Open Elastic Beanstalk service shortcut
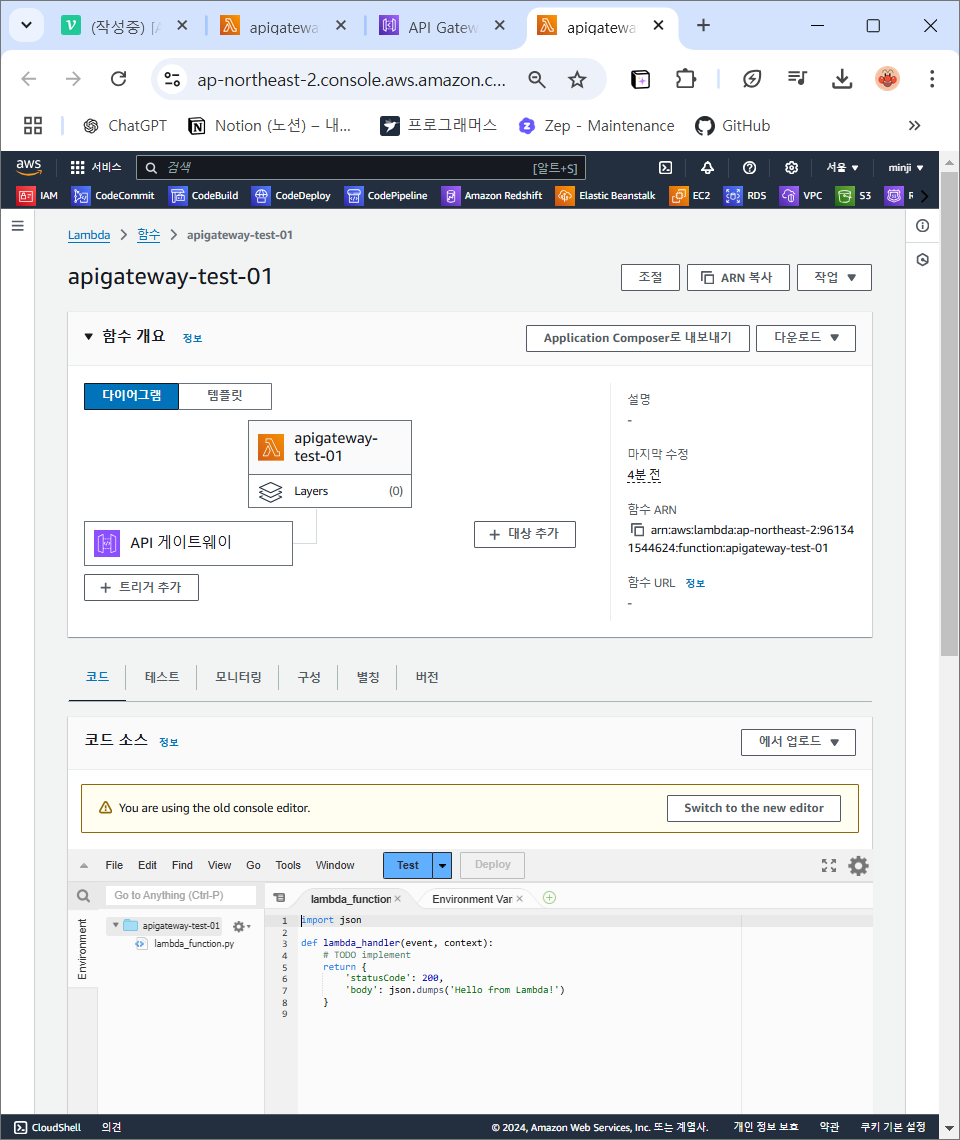This screenshot has width=960, height=1140. [x=606, y=196]
